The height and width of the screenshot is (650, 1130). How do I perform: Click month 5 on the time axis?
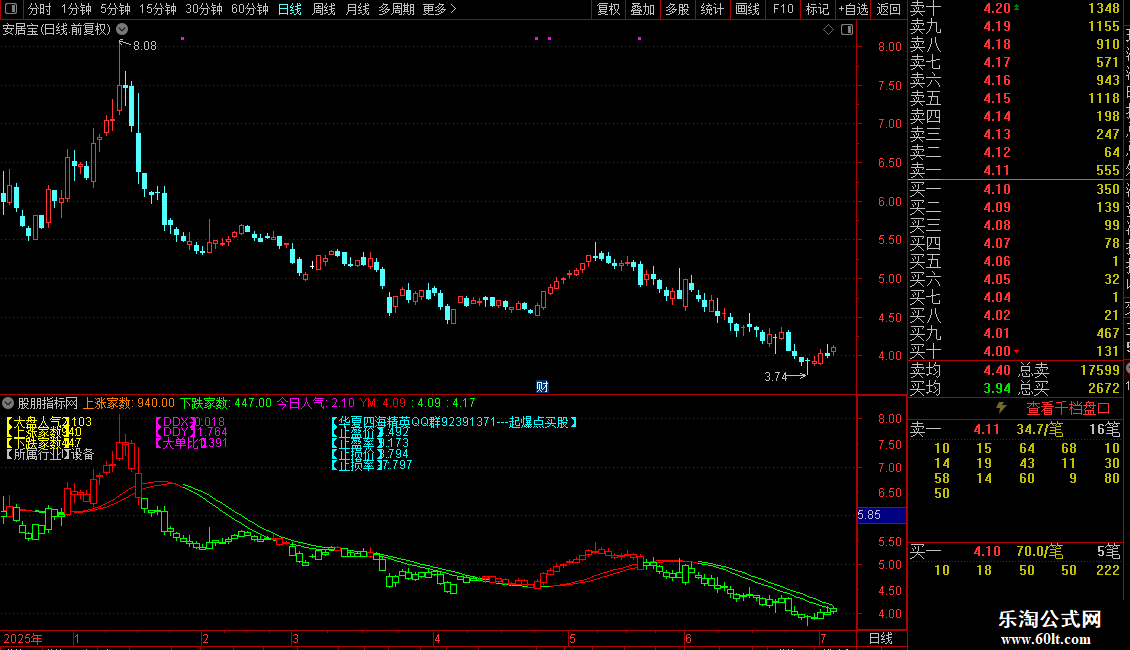[x=572, y=638]
